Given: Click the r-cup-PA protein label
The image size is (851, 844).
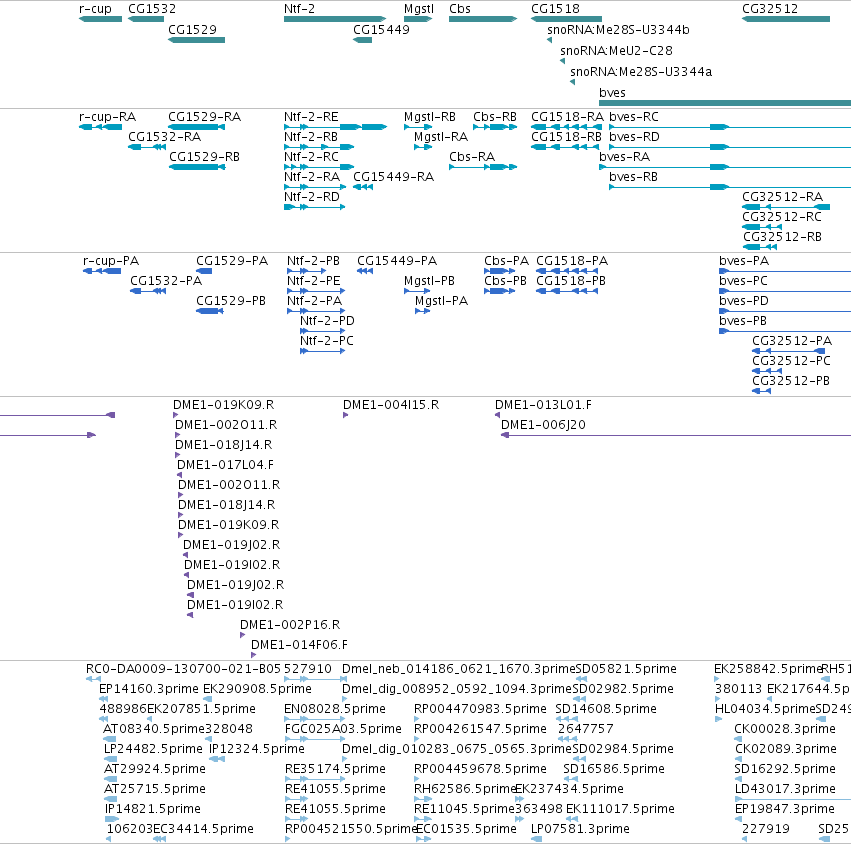Looking at the screenshot, I should (111, 261).
